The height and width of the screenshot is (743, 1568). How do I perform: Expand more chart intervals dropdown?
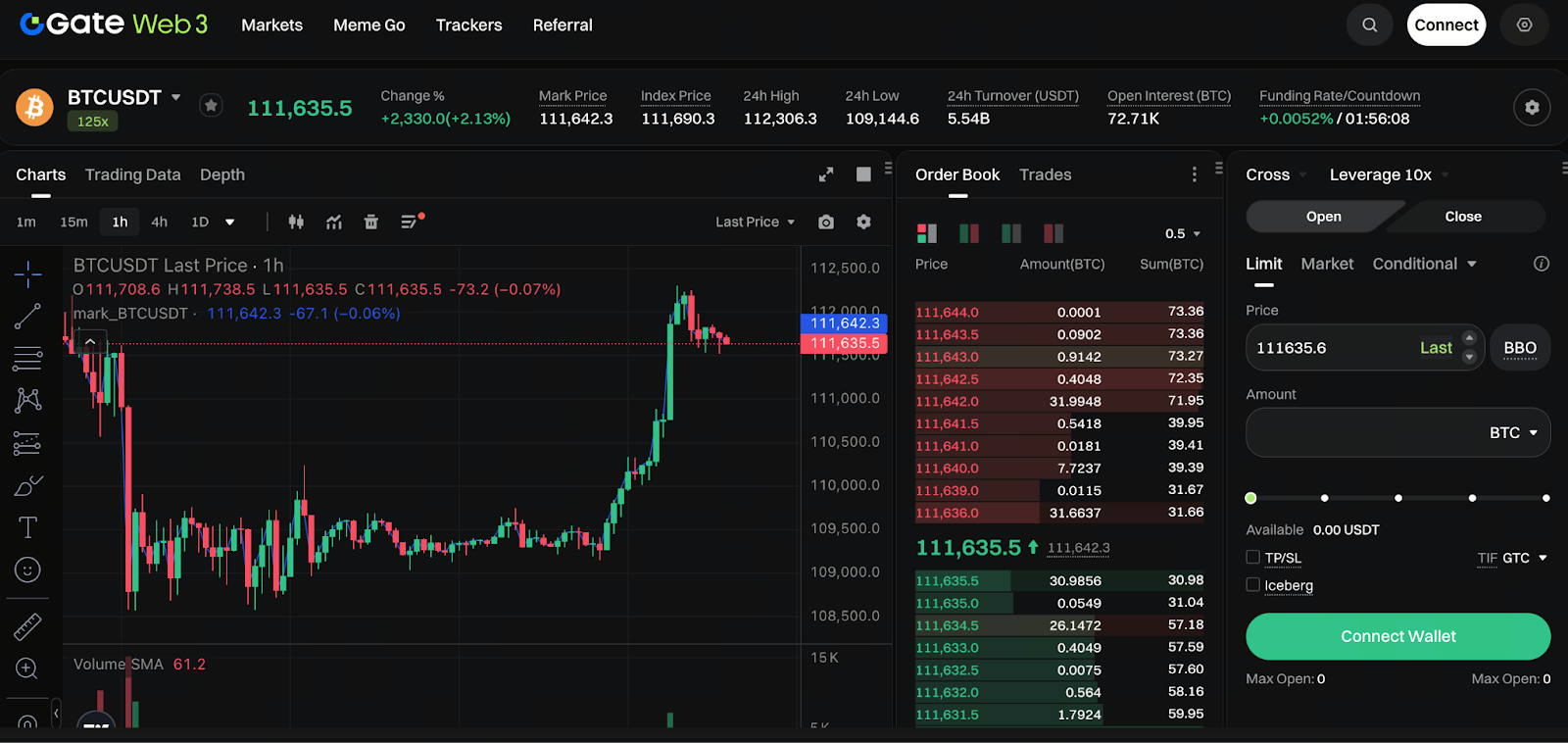(x=230, y=223)
